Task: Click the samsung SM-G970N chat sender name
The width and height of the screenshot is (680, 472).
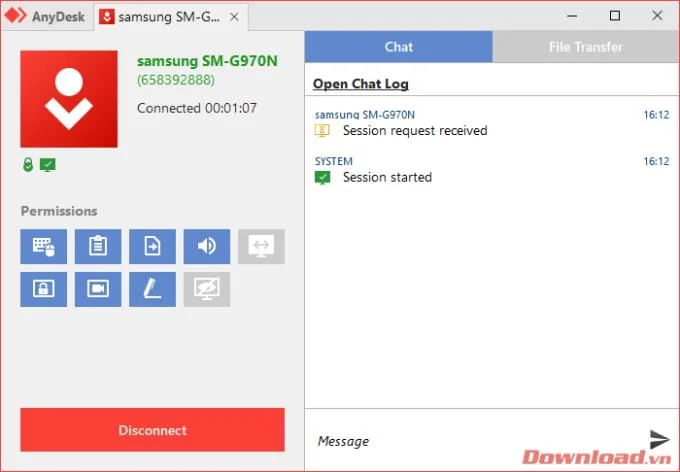Action: pyautogui.click(x=365, y=115)
